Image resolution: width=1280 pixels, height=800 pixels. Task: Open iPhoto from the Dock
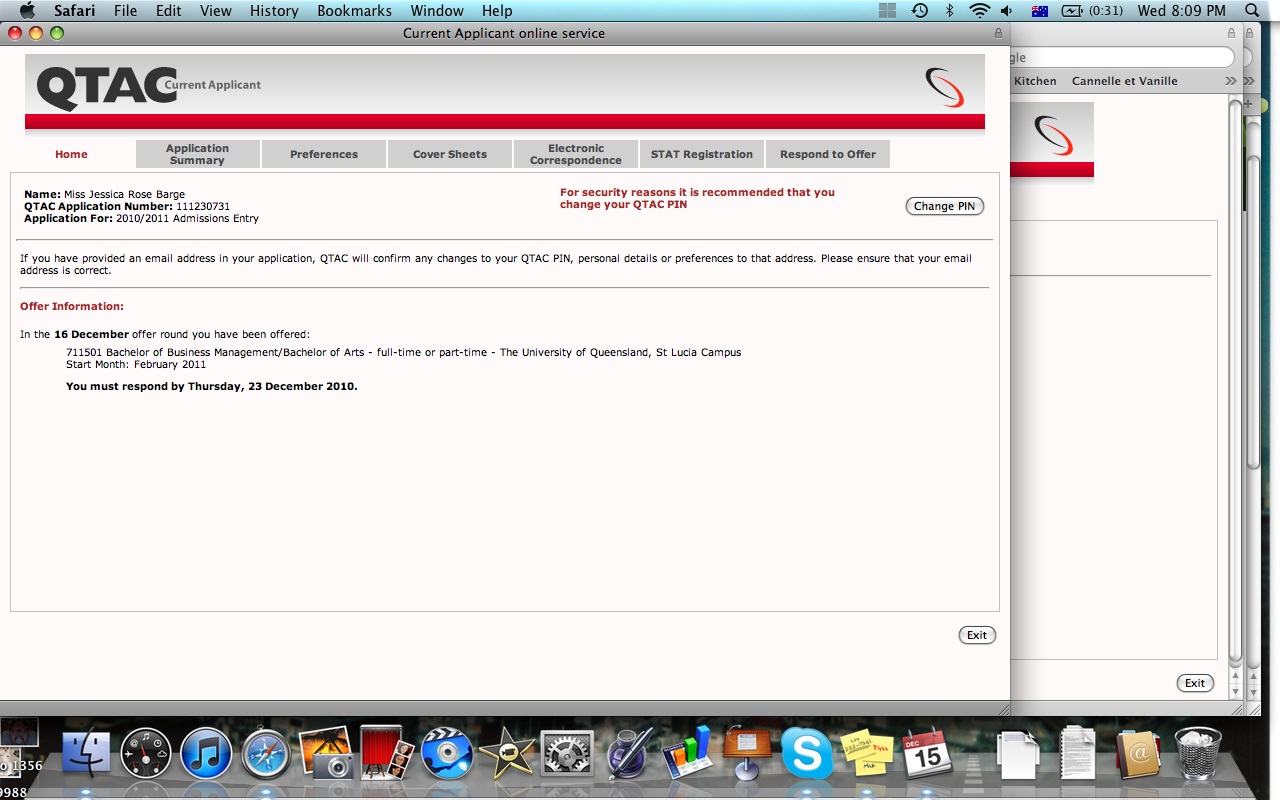(x=326, y=753)
